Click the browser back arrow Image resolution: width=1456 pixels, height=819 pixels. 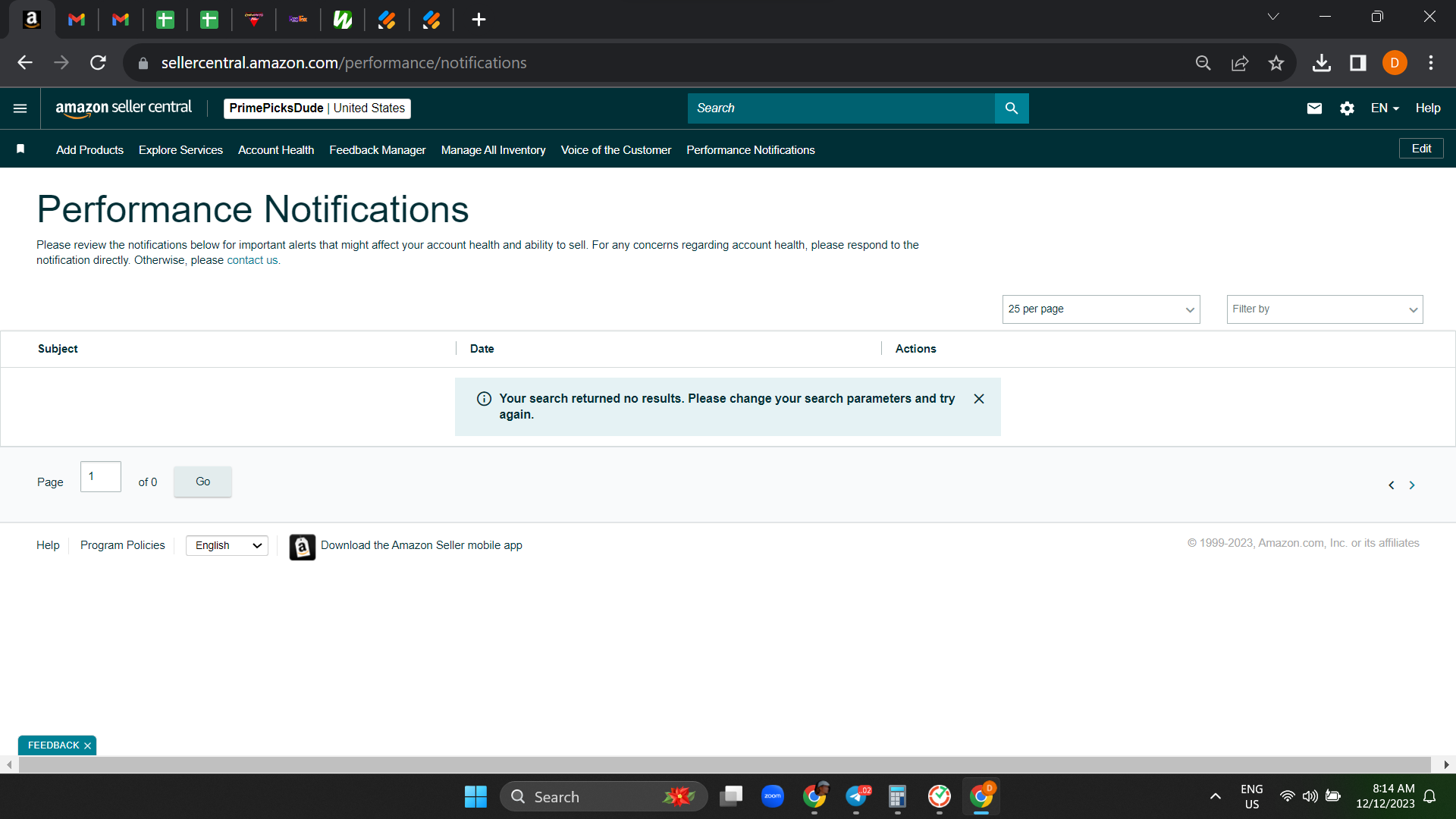tap(25, 63)
